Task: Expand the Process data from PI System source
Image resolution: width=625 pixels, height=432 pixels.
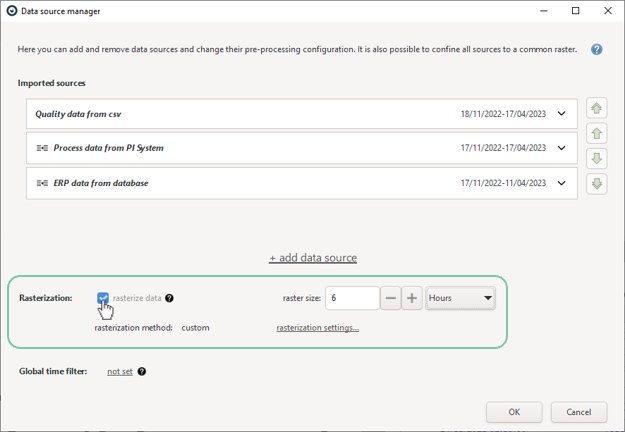Action: pos(561,148)
